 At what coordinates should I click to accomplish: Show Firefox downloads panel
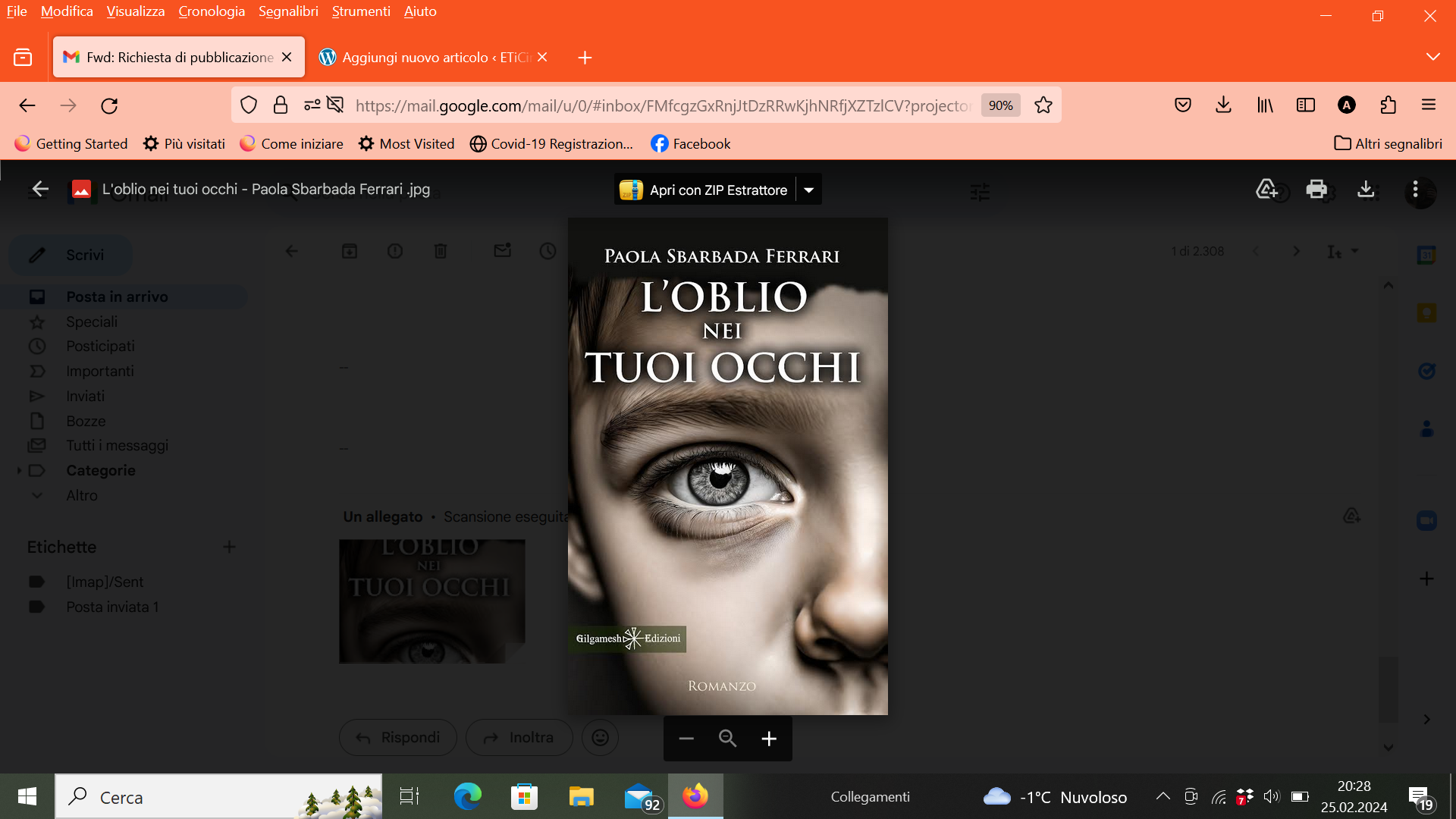pyautogui.click(x=1223, y=105)
